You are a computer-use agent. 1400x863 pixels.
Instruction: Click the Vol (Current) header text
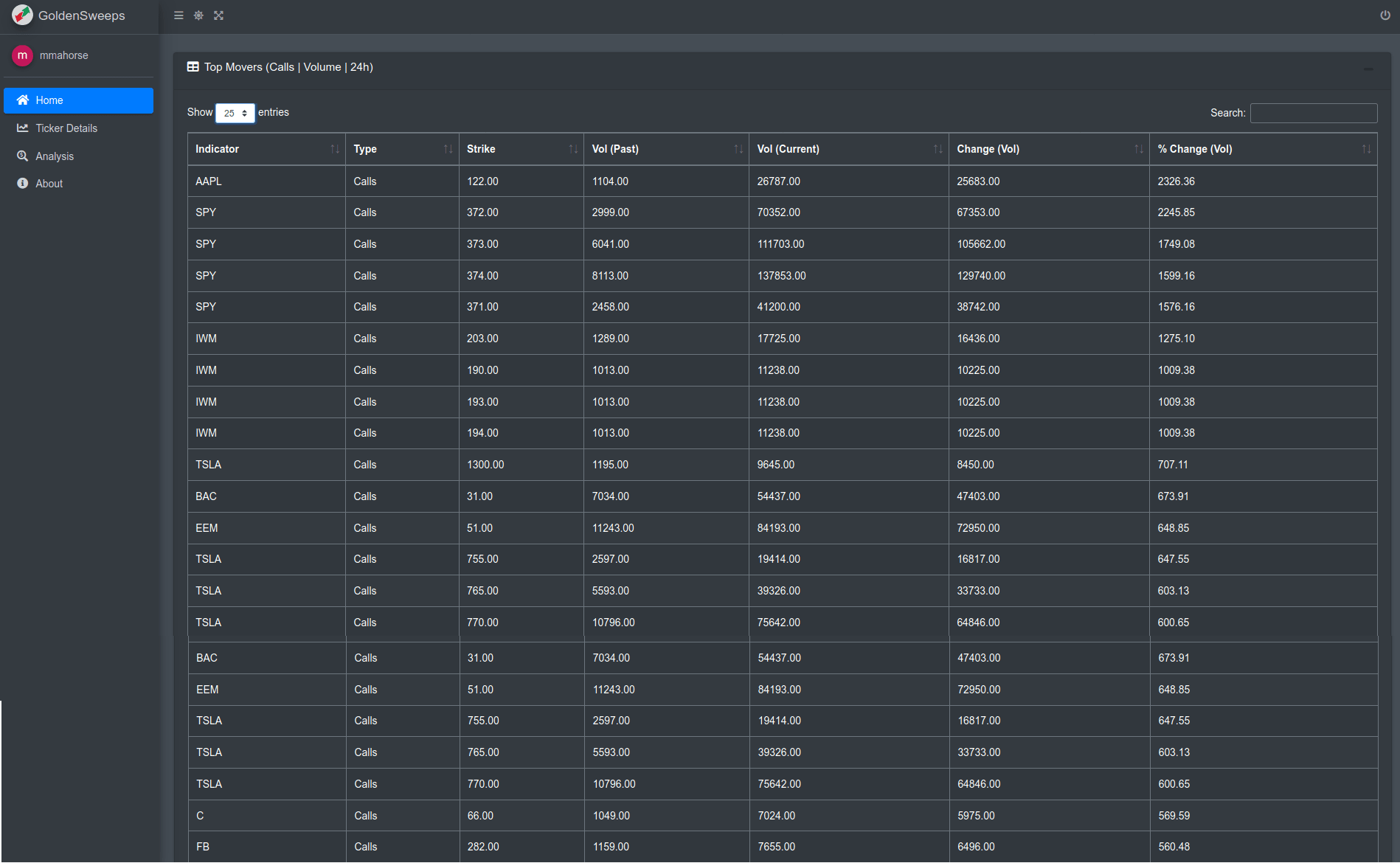pyautogui.click(x=788, y=149)
